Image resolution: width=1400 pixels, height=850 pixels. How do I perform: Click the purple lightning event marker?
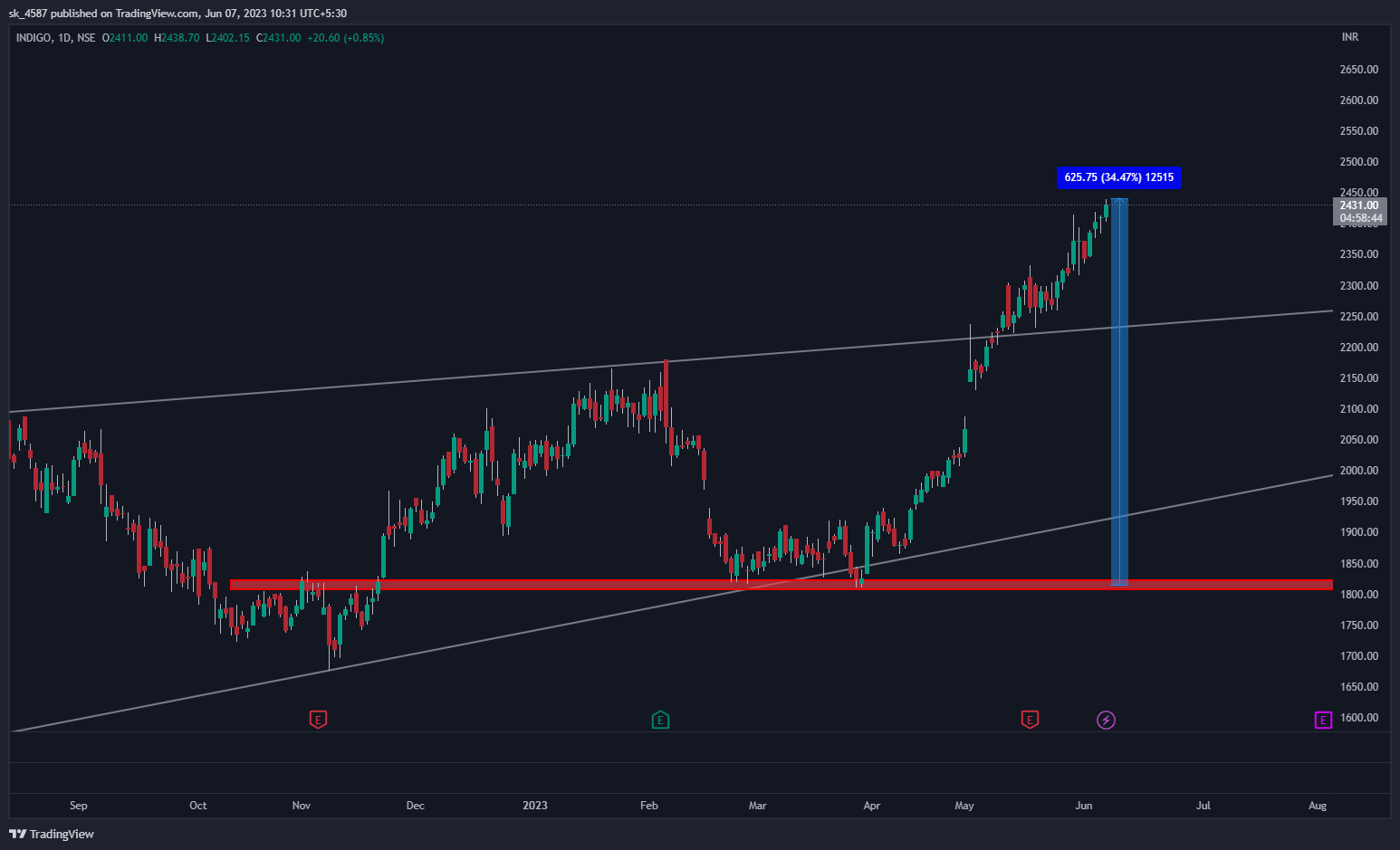1106,720
